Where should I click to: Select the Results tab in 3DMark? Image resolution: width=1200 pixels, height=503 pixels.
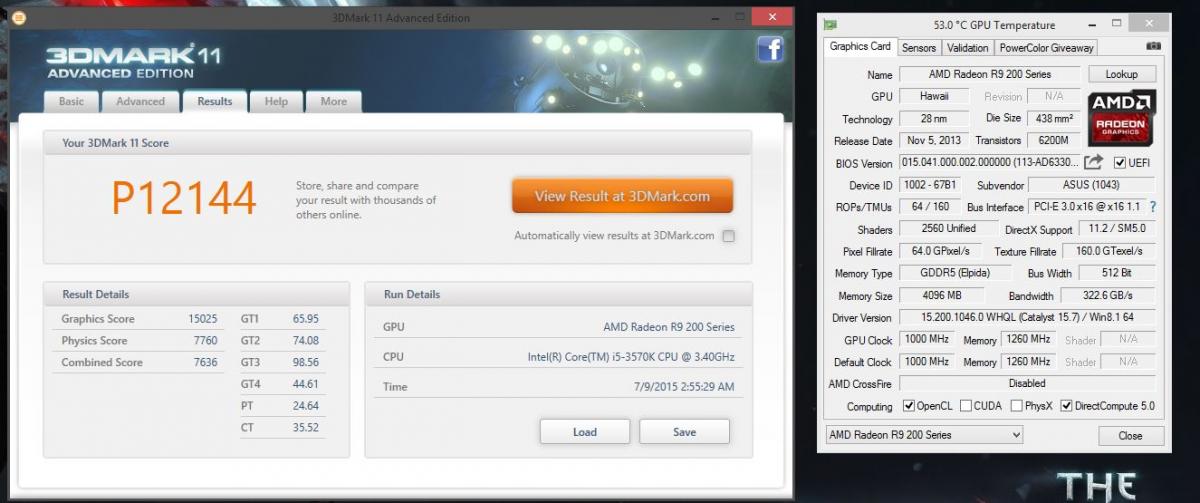[215, 100]
